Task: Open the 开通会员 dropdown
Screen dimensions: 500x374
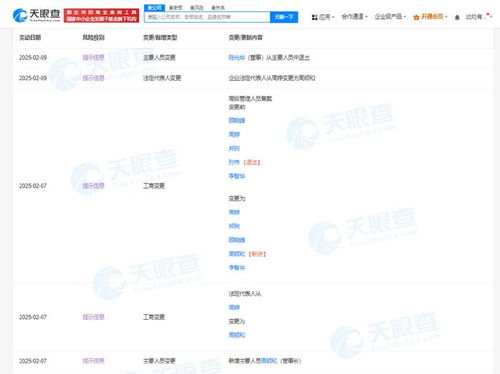Action: (434, 16)
